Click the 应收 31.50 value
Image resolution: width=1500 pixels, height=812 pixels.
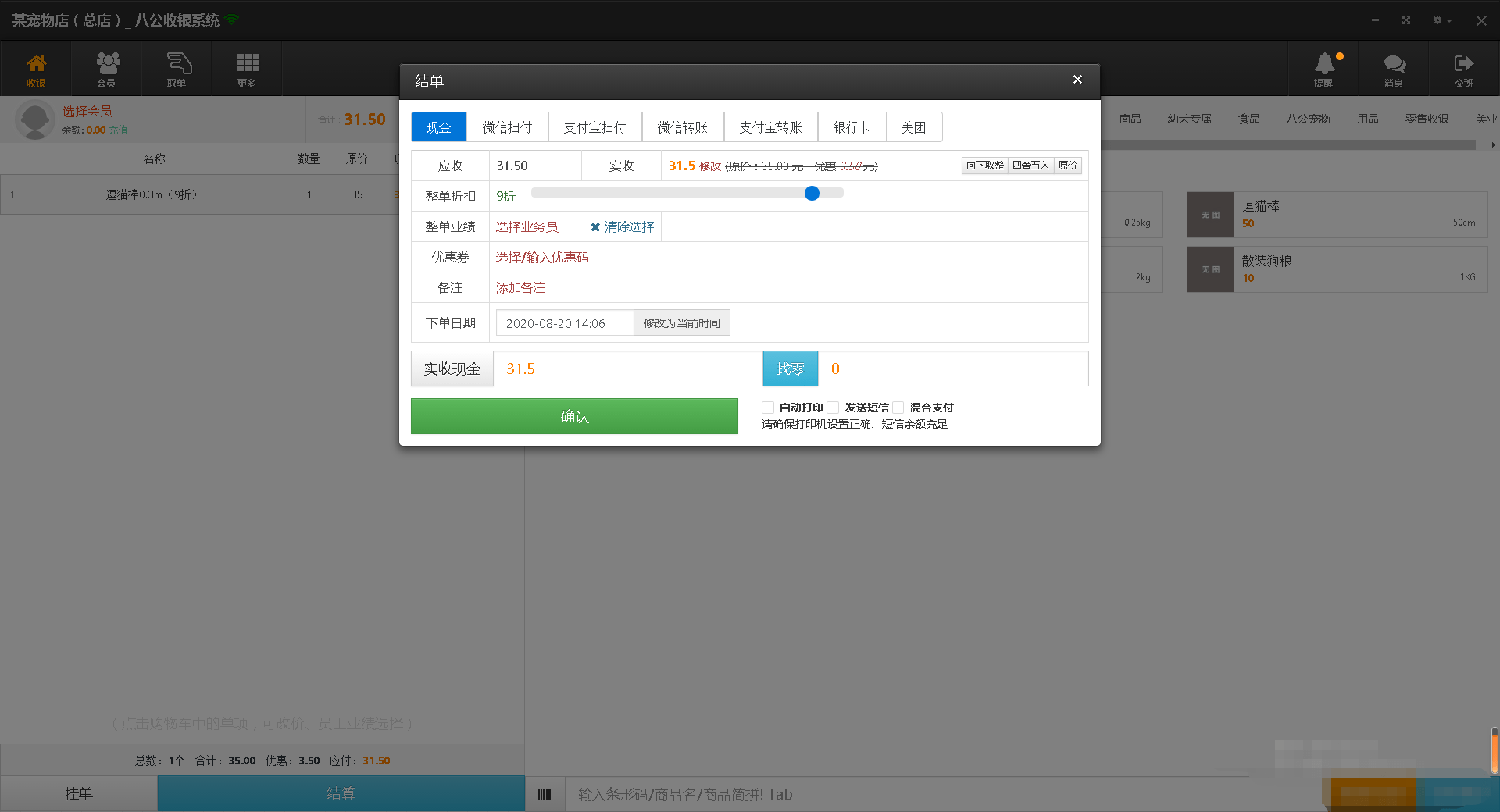click(512, 166)
